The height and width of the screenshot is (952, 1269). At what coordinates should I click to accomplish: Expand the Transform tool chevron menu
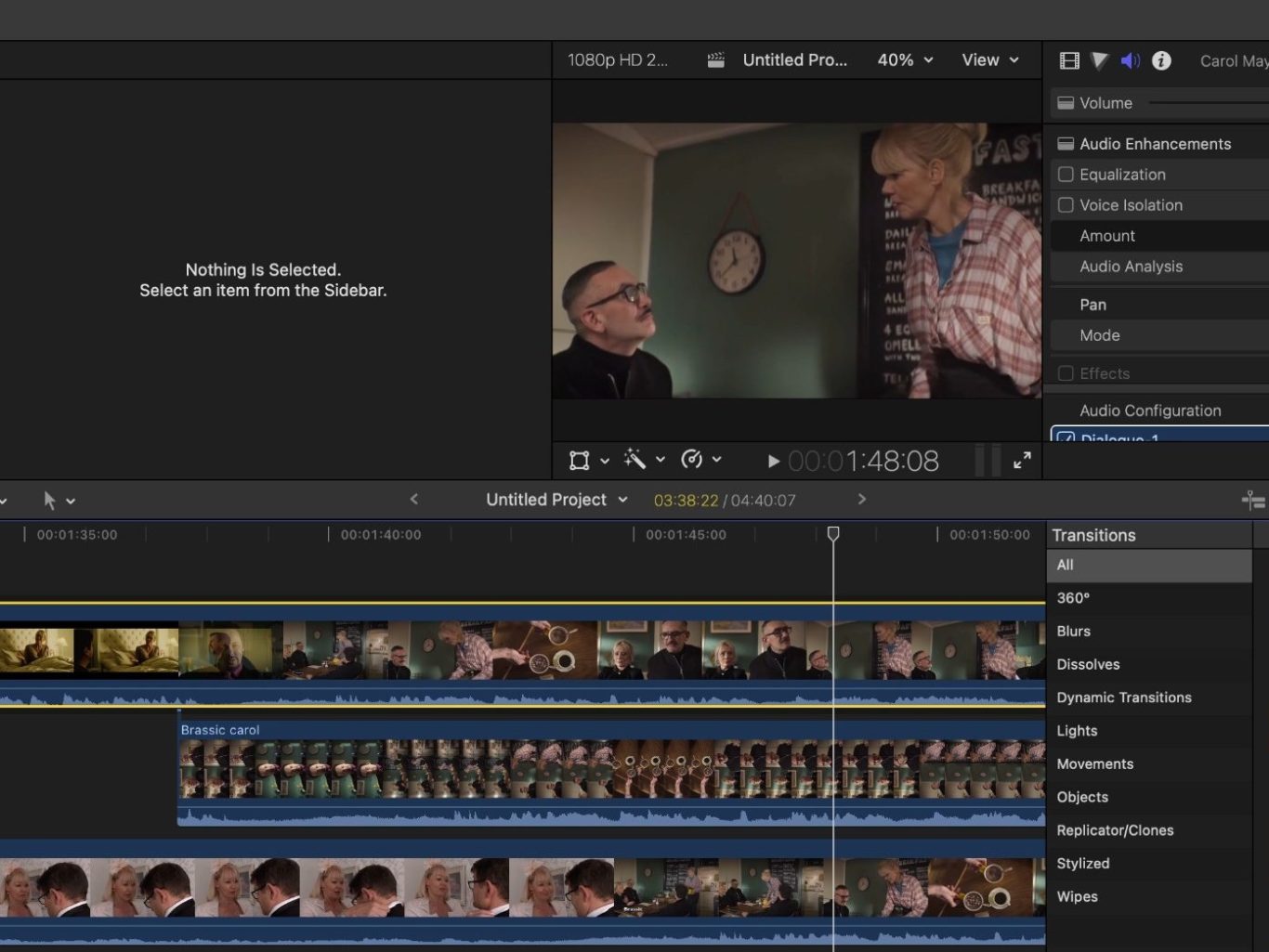605,461
